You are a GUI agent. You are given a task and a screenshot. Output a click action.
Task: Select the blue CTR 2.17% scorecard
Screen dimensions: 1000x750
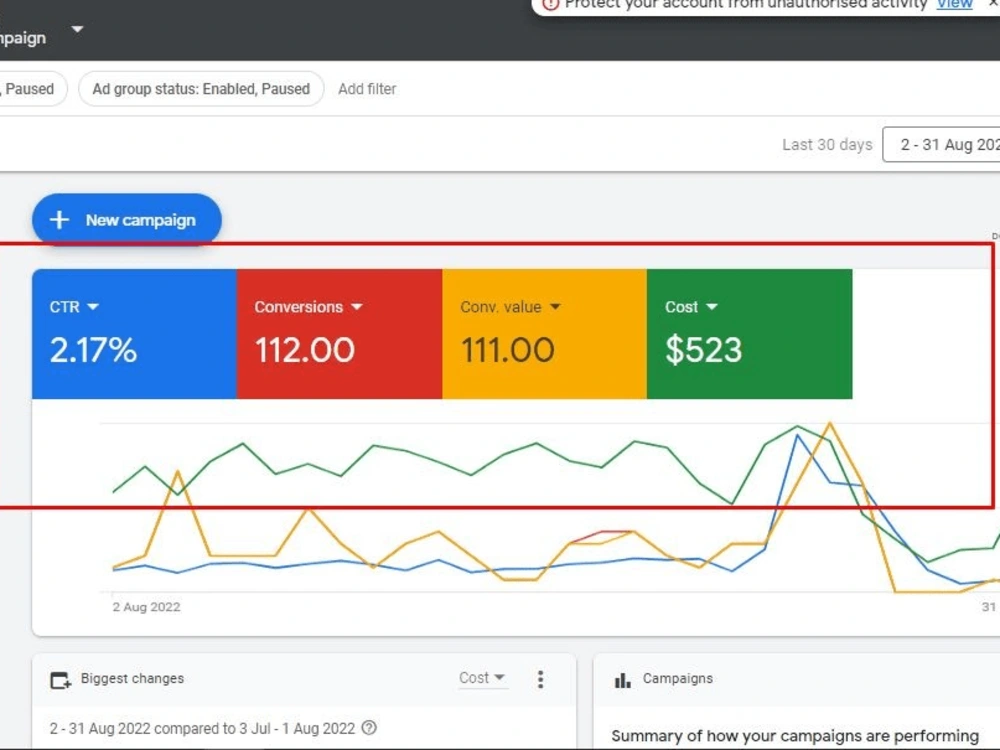[x=135, y=334]
